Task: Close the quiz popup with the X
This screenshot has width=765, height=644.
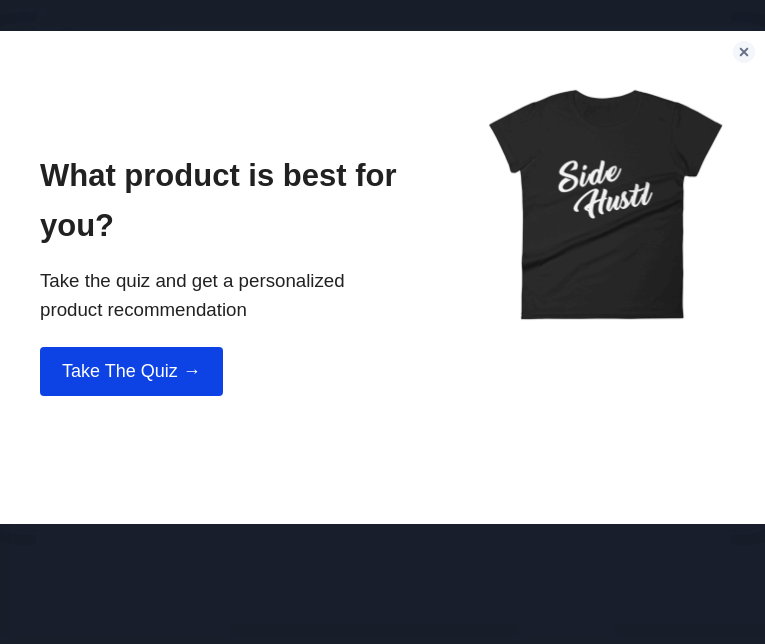Action: (744, 52)
